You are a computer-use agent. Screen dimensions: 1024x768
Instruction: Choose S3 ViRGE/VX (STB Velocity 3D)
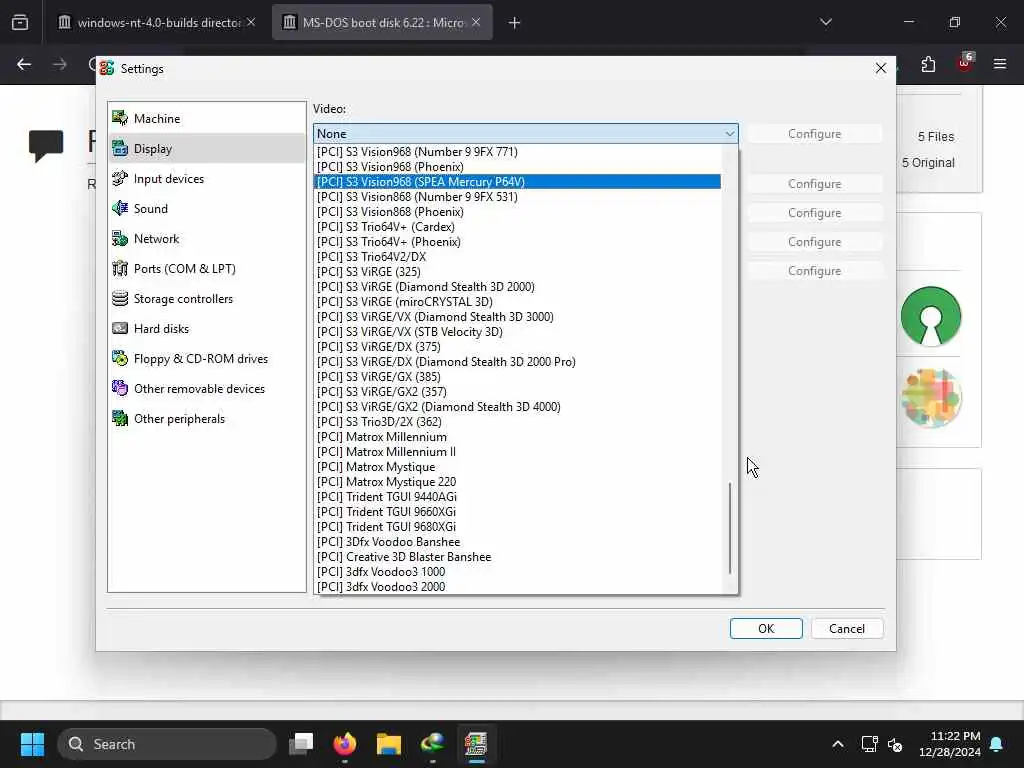(x=517, y=332)
